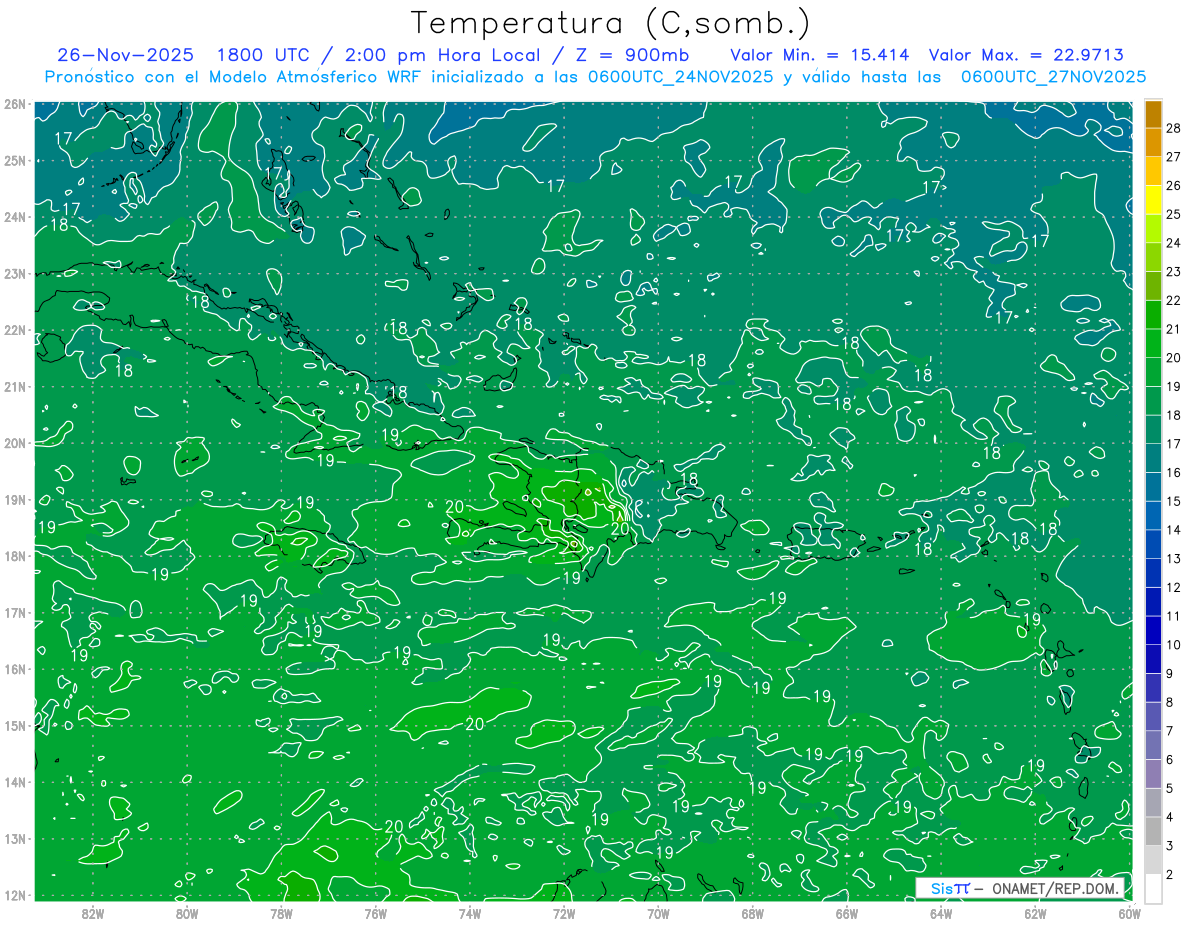Click the 12N latitude axis label
The width and height of the screenshot is (1200, 927).
point(14,895)
